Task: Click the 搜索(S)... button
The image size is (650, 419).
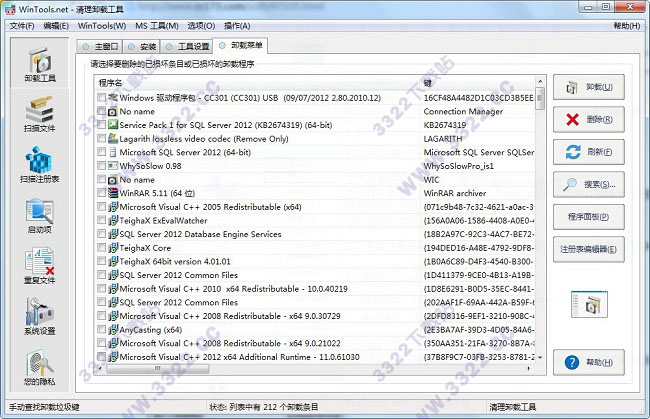Action: point(589,184)
